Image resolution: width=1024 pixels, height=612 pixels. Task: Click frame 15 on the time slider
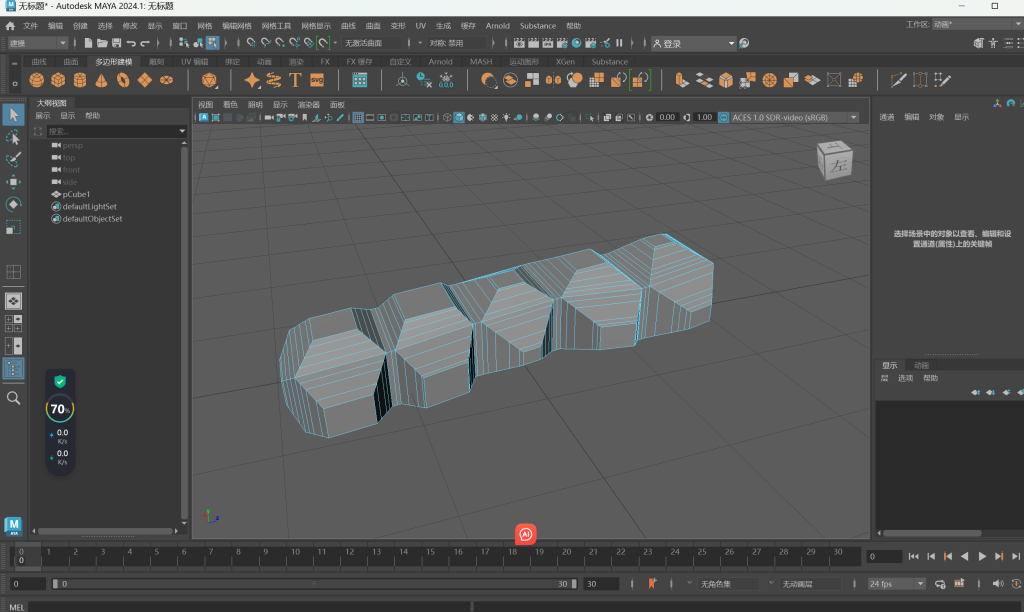[x=430, y=553]
